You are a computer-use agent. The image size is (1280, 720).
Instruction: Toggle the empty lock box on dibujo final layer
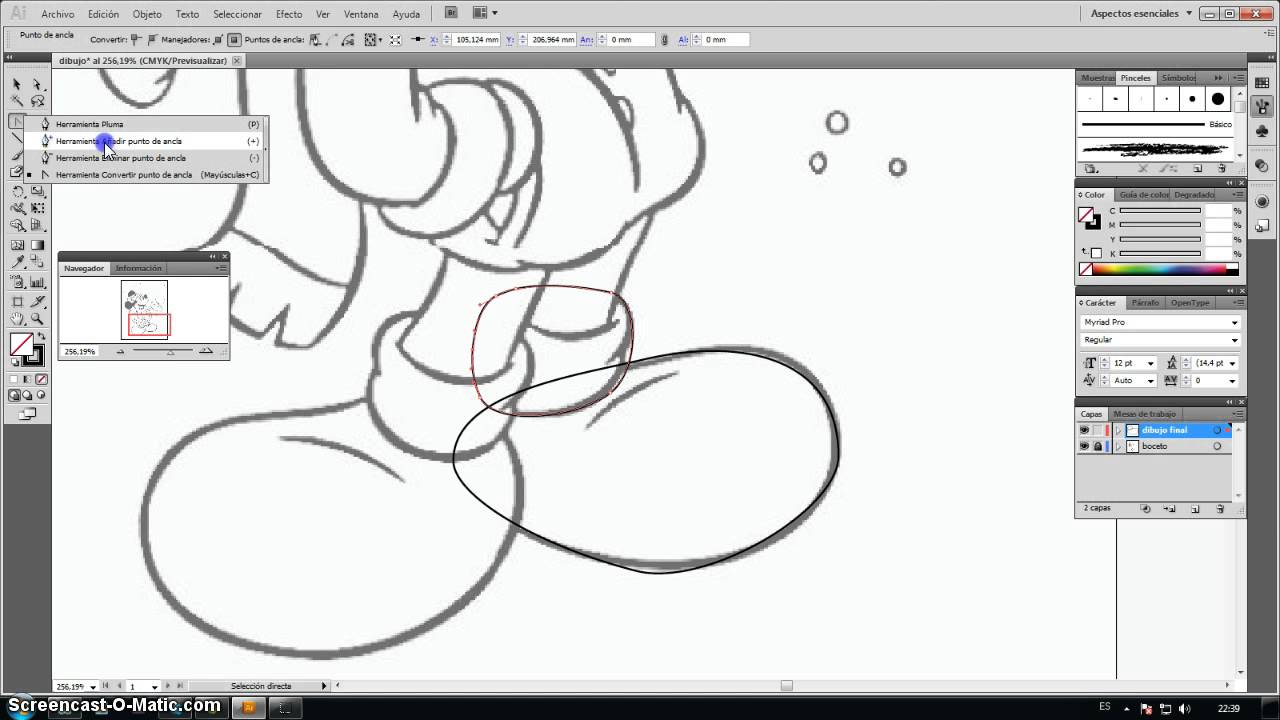[x=1097, y=430]
